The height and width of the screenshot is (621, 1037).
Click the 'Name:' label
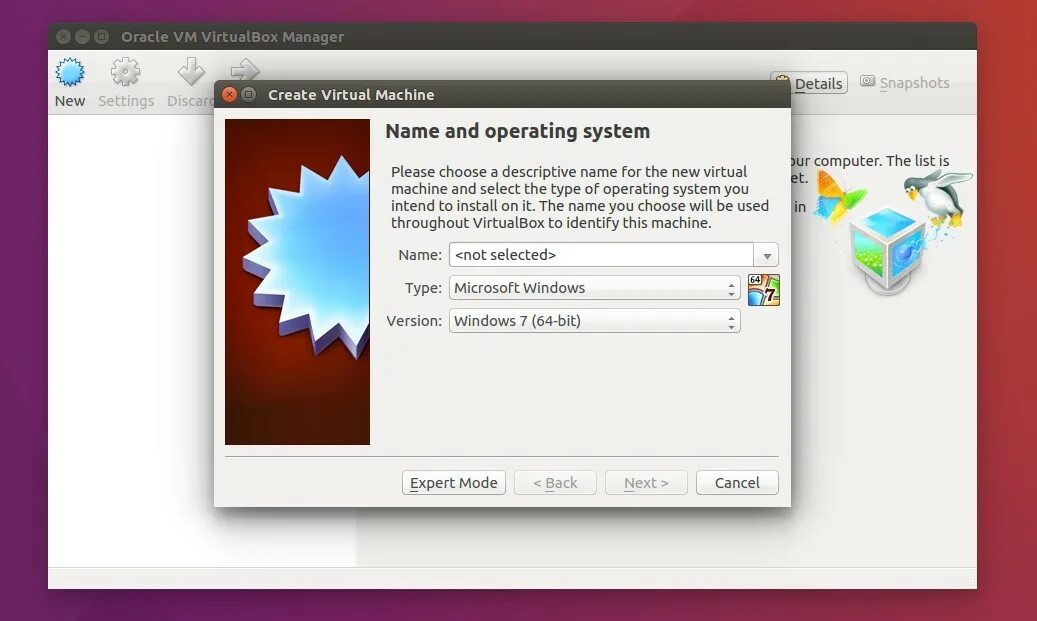pos(419,255)
